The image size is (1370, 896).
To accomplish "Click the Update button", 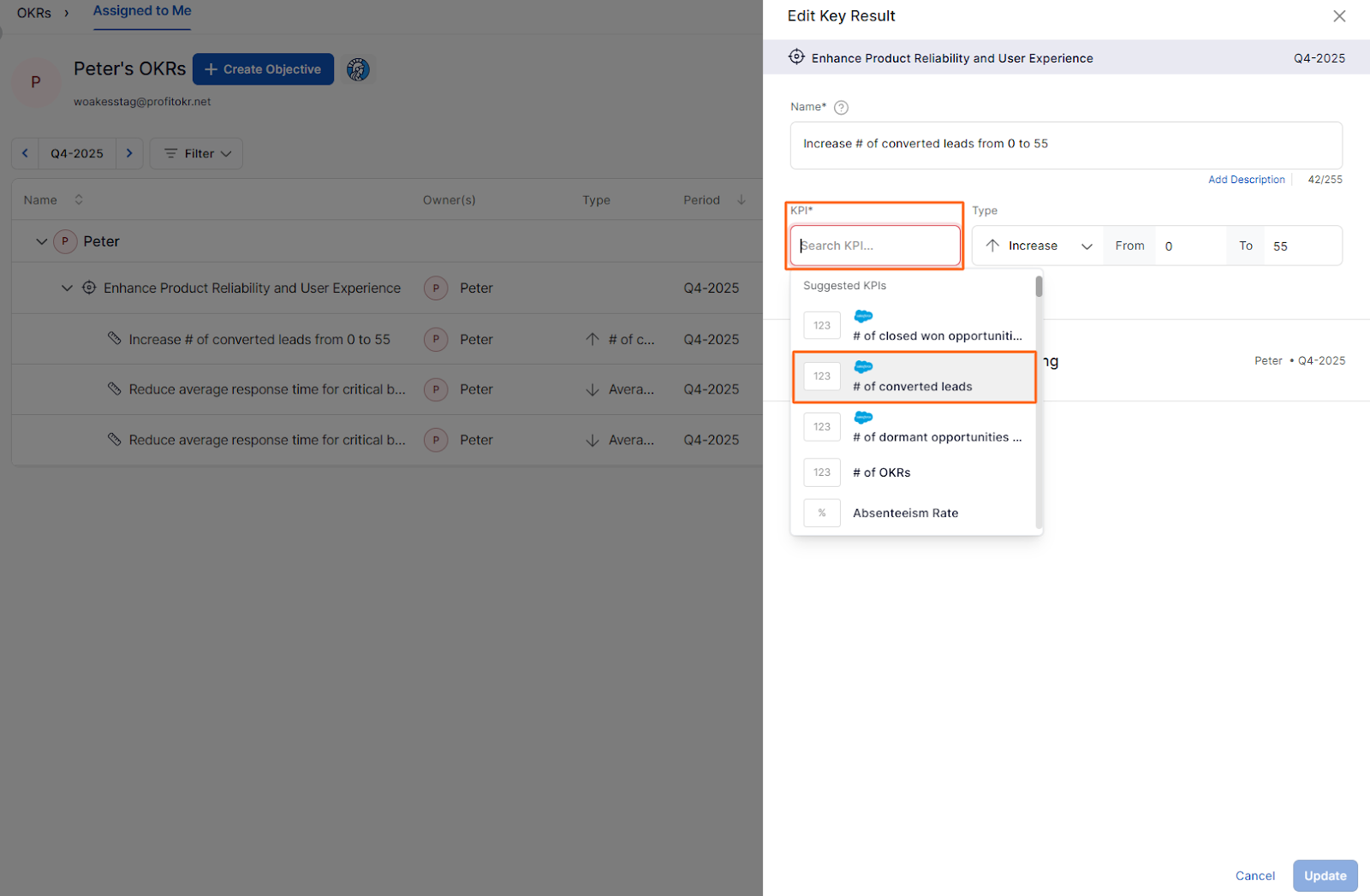I will 1325,875.
